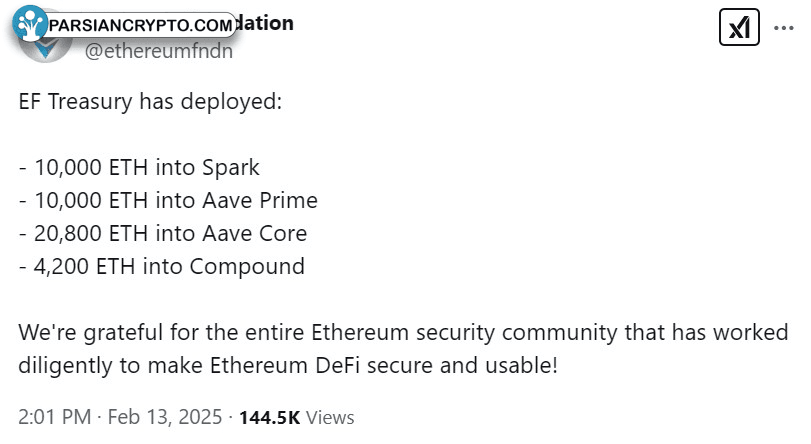Click the 2:01 PM timestamp
This screenshot has width=811, height=444.
coord(54,417)
